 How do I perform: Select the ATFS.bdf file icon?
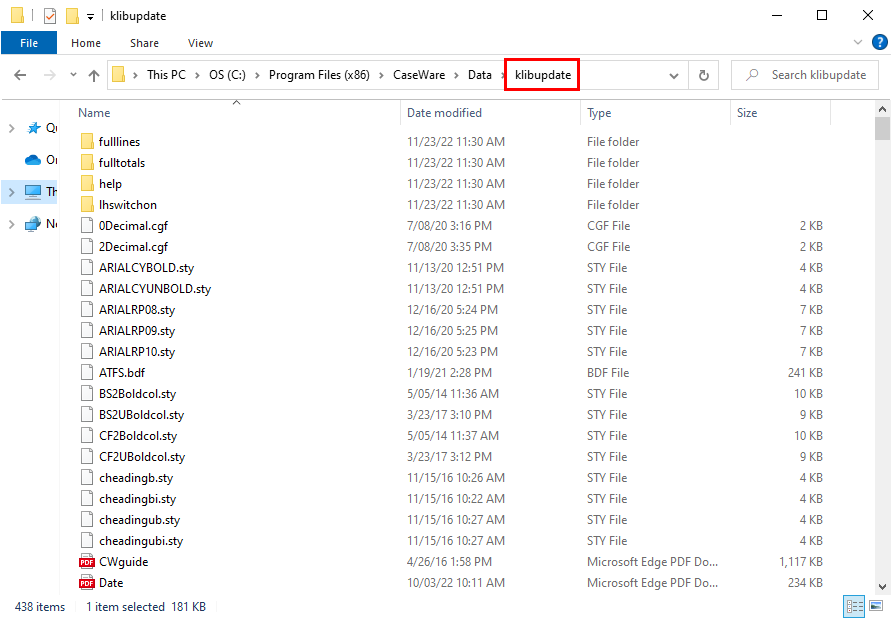click(x=87, y=373)
